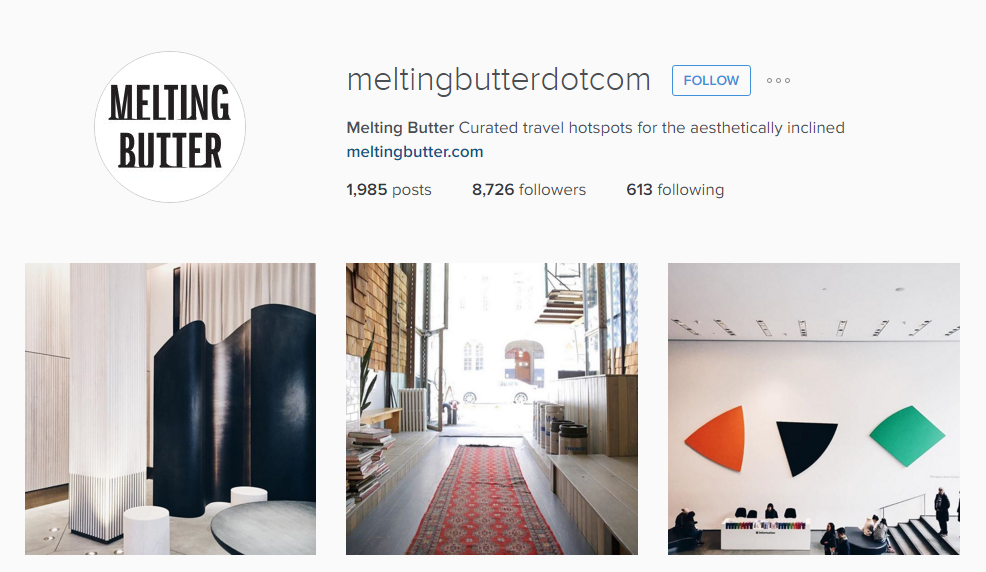Open the museum colored shapes photo

pyautogui.click(x=814, y=409)
